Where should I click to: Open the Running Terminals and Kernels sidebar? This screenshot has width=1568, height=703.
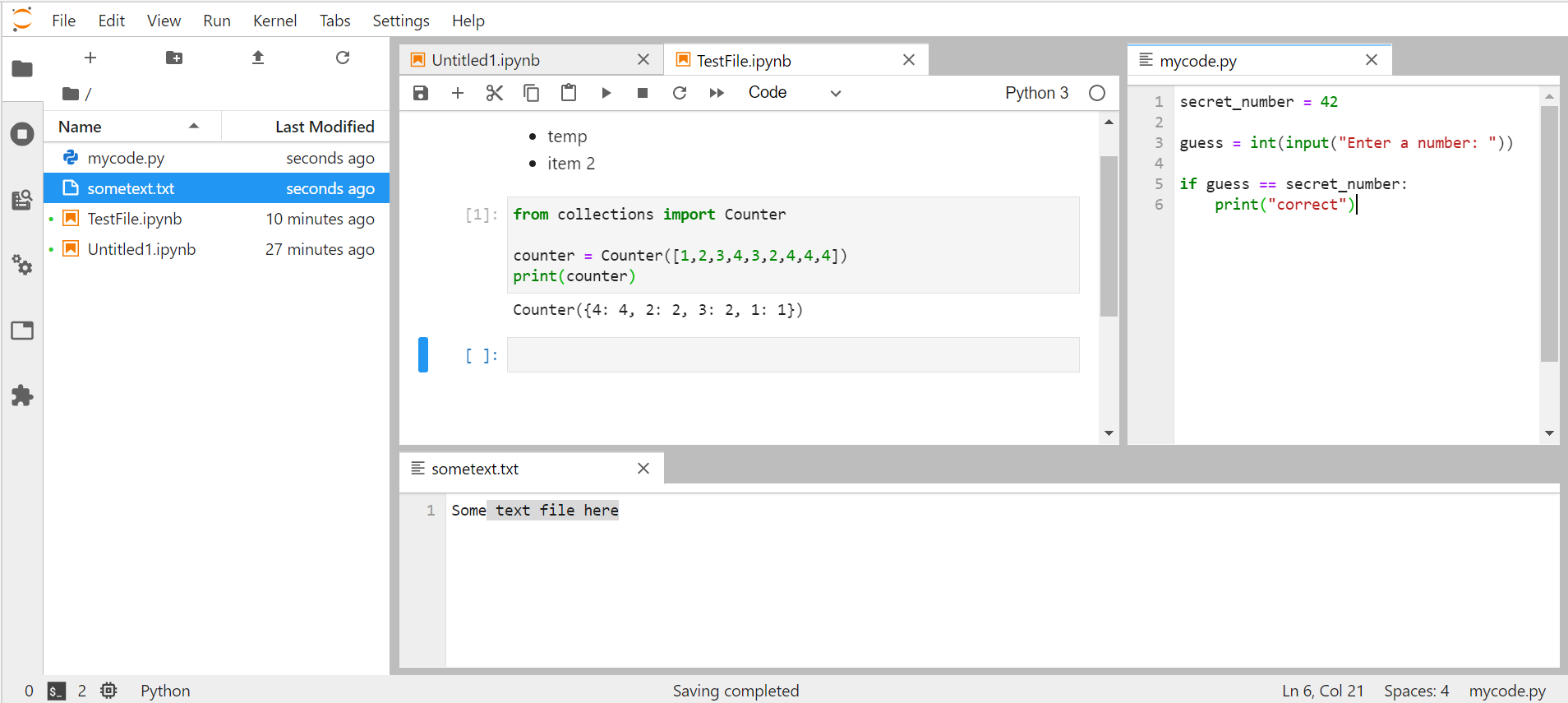(x=22, y=134)
